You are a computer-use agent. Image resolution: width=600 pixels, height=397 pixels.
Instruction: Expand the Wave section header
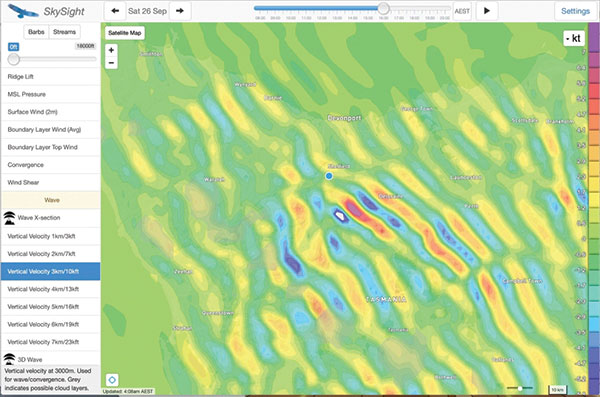click(51, 200)
